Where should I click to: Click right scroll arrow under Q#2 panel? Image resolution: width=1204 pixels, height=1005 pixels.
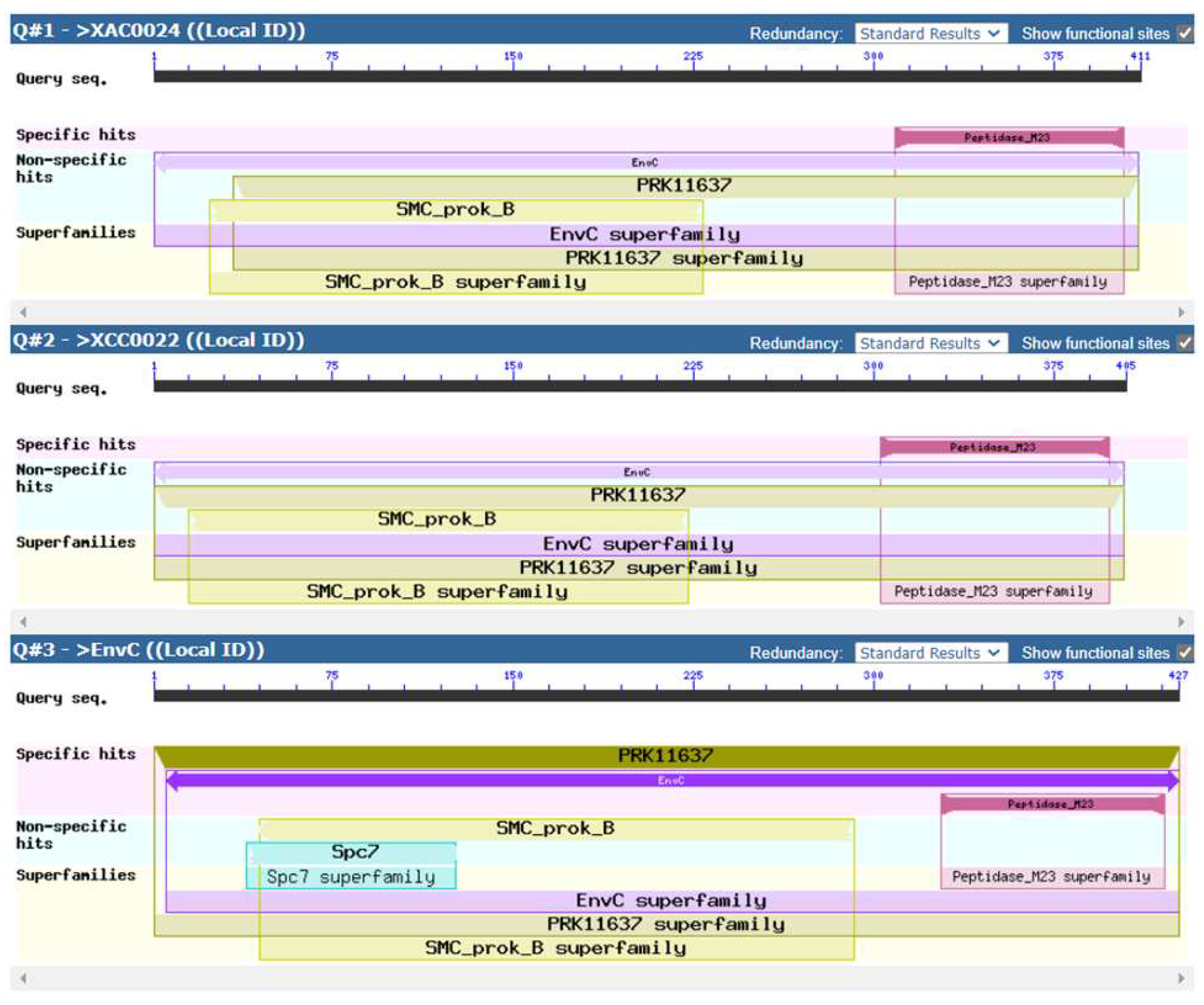coord(1181,622)
